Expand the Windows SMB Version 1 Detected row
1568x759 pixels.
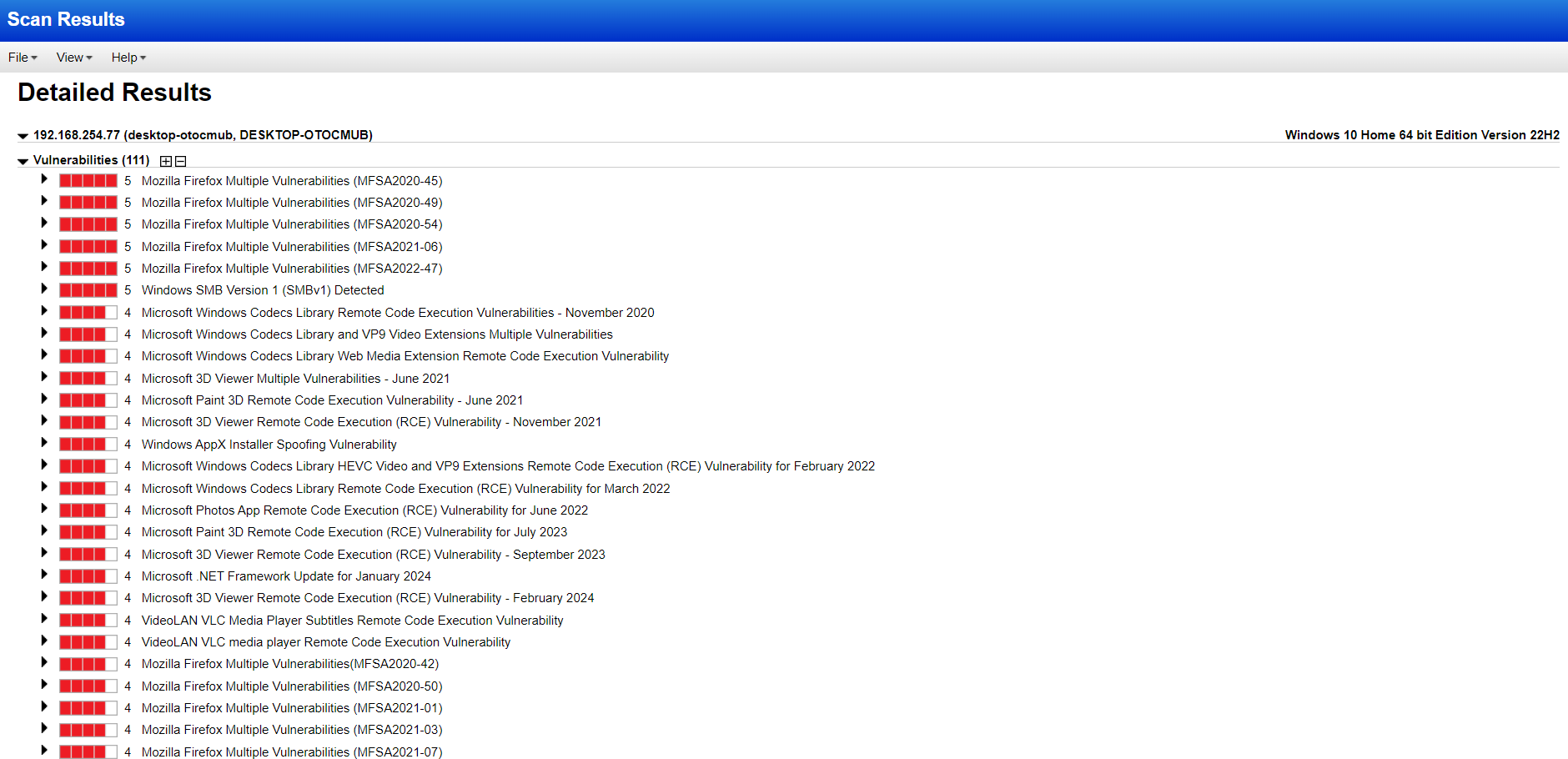[x=44, y=289]
